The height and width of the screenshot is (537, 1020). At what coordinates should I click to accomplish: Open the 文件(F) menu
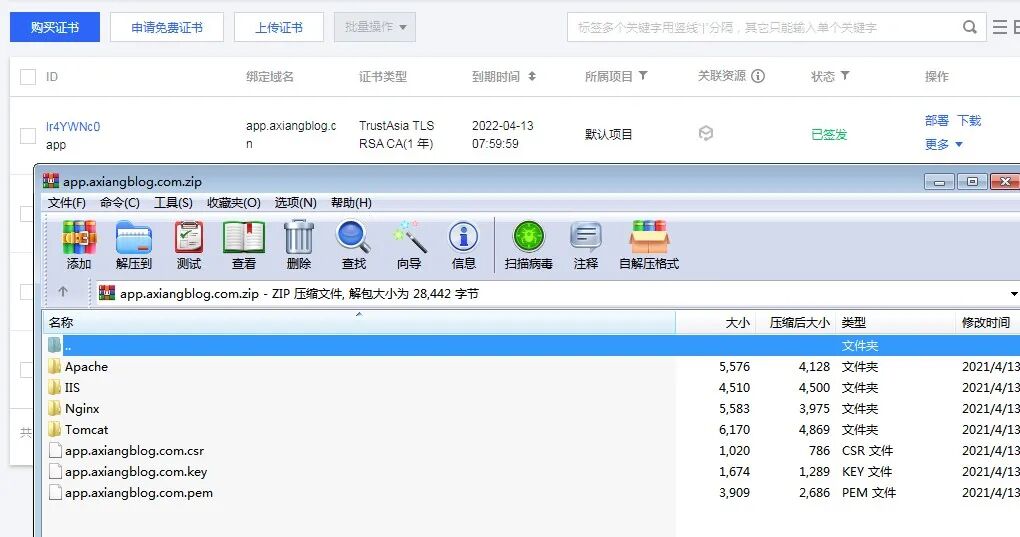click(x=66, y=203)
